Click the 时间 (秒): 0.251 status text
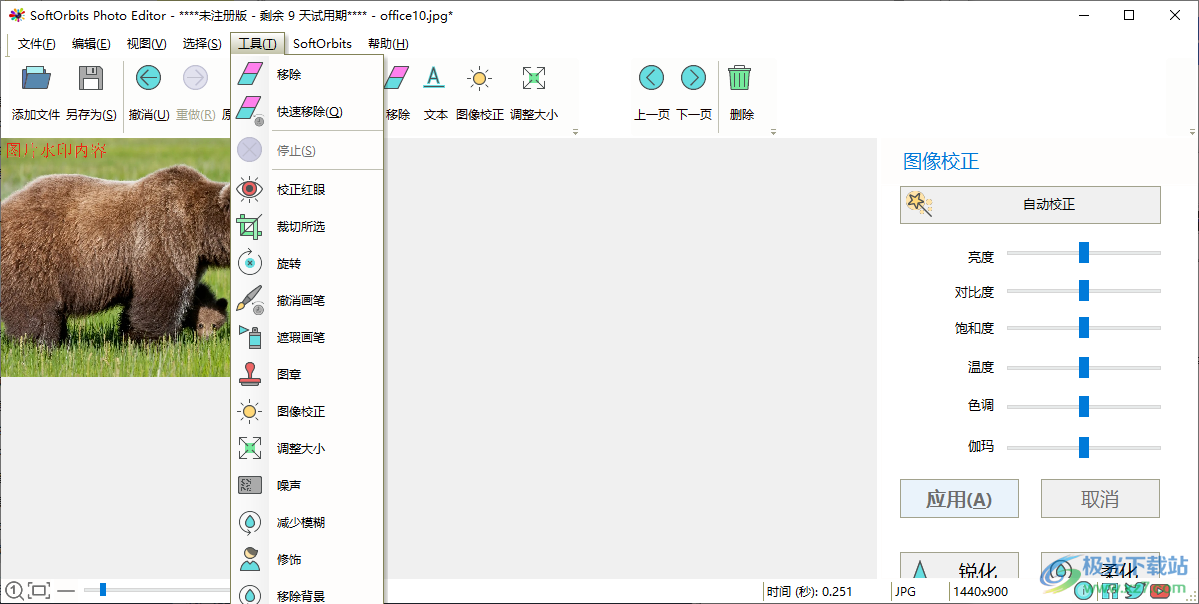This screenshot has height=604, width=1199. coord(809,591)
